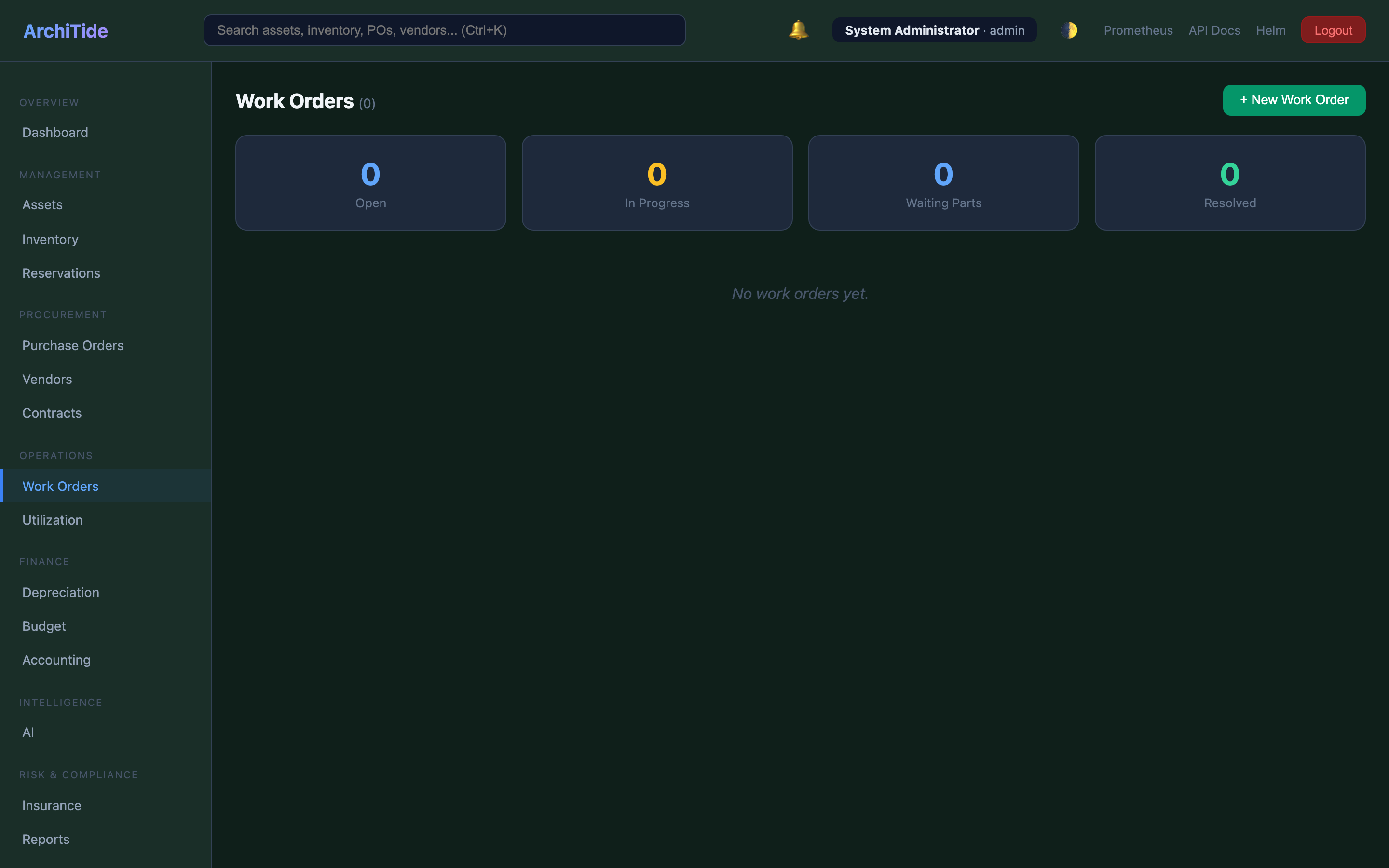Click the global search field

click(x=444, y=30)
